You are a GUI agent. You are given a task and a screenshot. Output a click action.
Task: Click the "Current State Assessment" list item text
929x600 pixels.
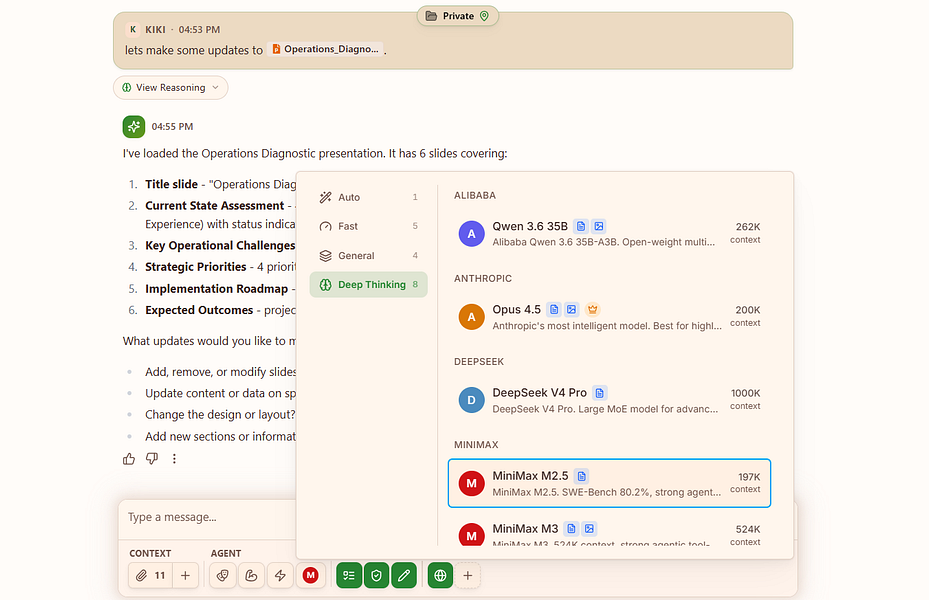coord(214,206)
